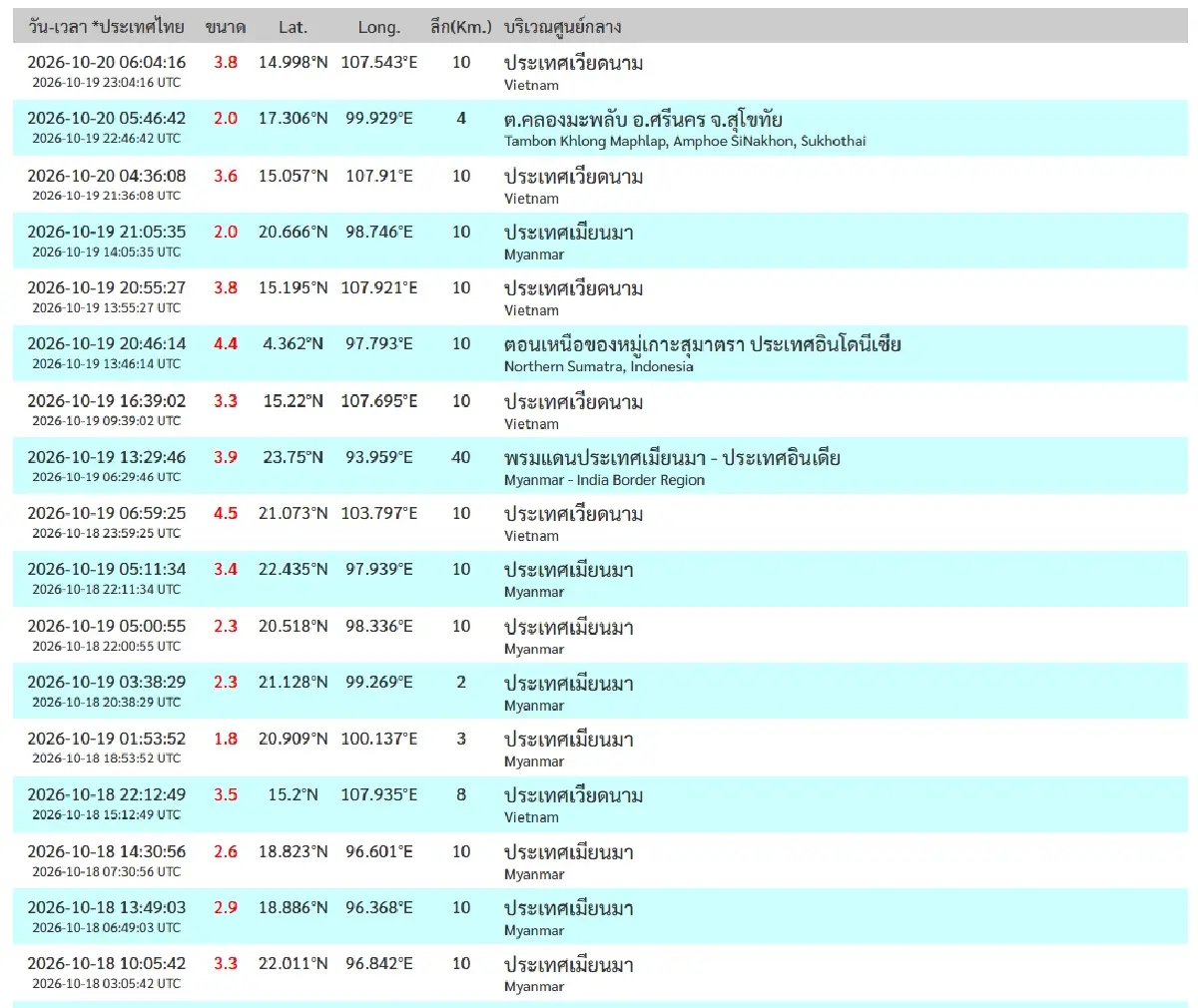Viewport: 1198px width, 1008px height.
Task: Click the วัน-เวลา *ประเทศไทย column header
Action: (107, 27)
